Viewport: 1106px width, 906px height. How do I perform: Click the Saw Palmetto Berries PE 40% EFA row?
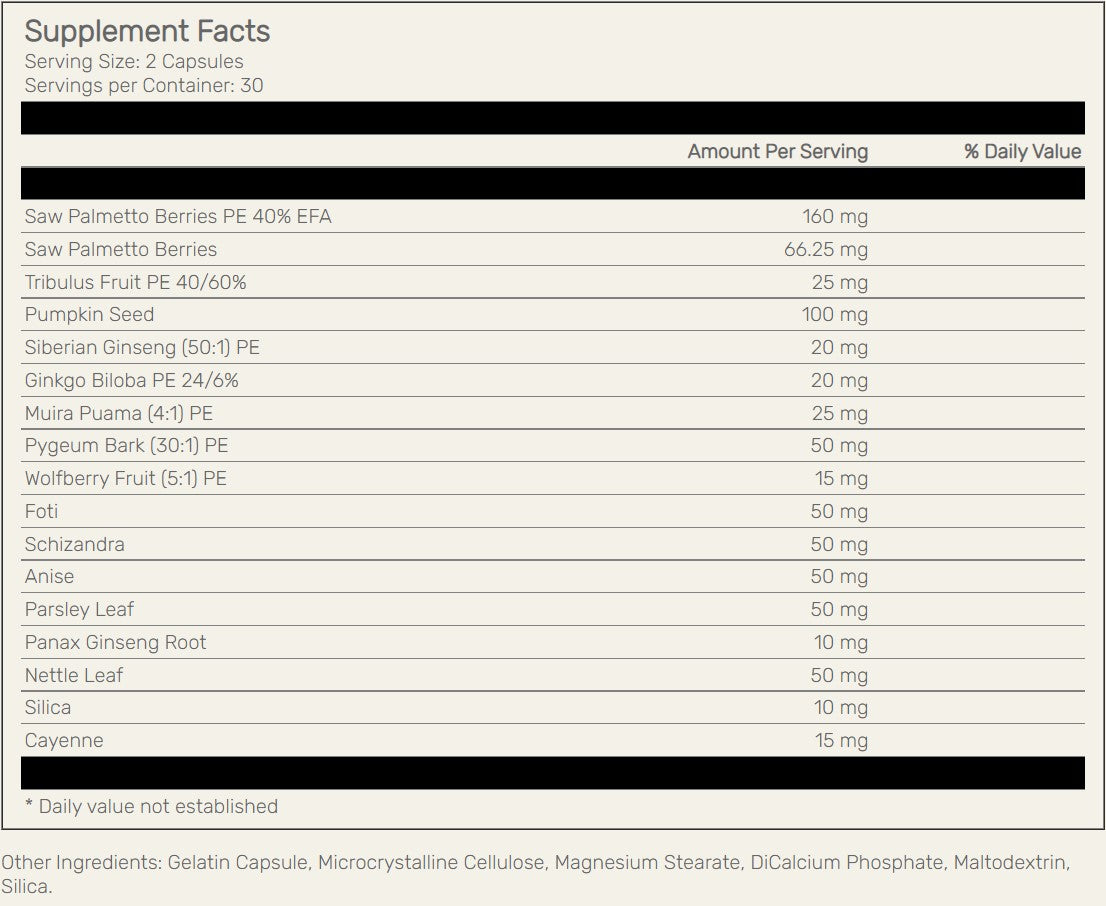[x=178, y=216]
